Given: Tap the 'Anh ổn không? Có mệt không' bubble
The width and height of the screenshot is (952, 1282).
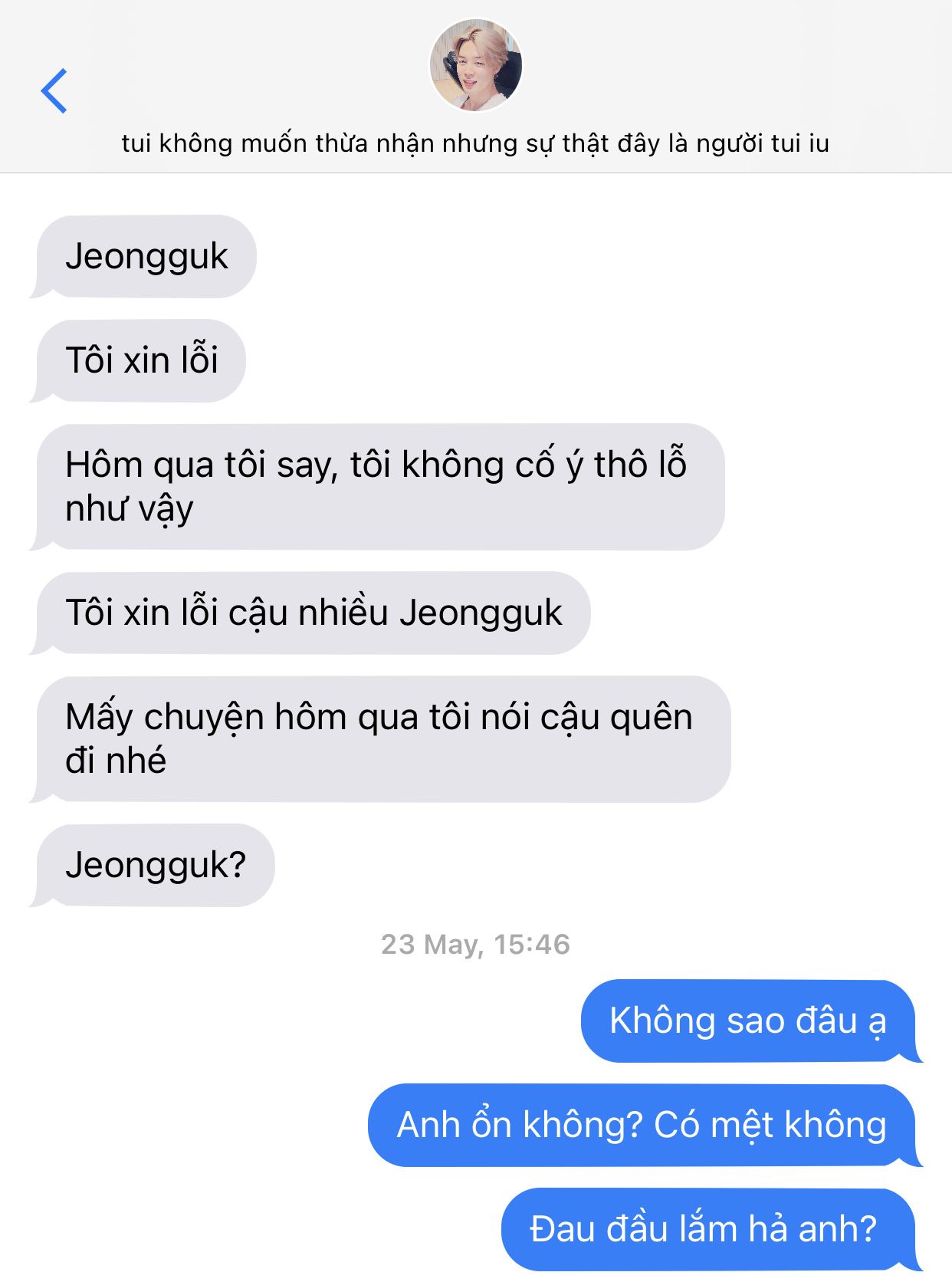Looking at the screenshot, I should coord(645,1125).
